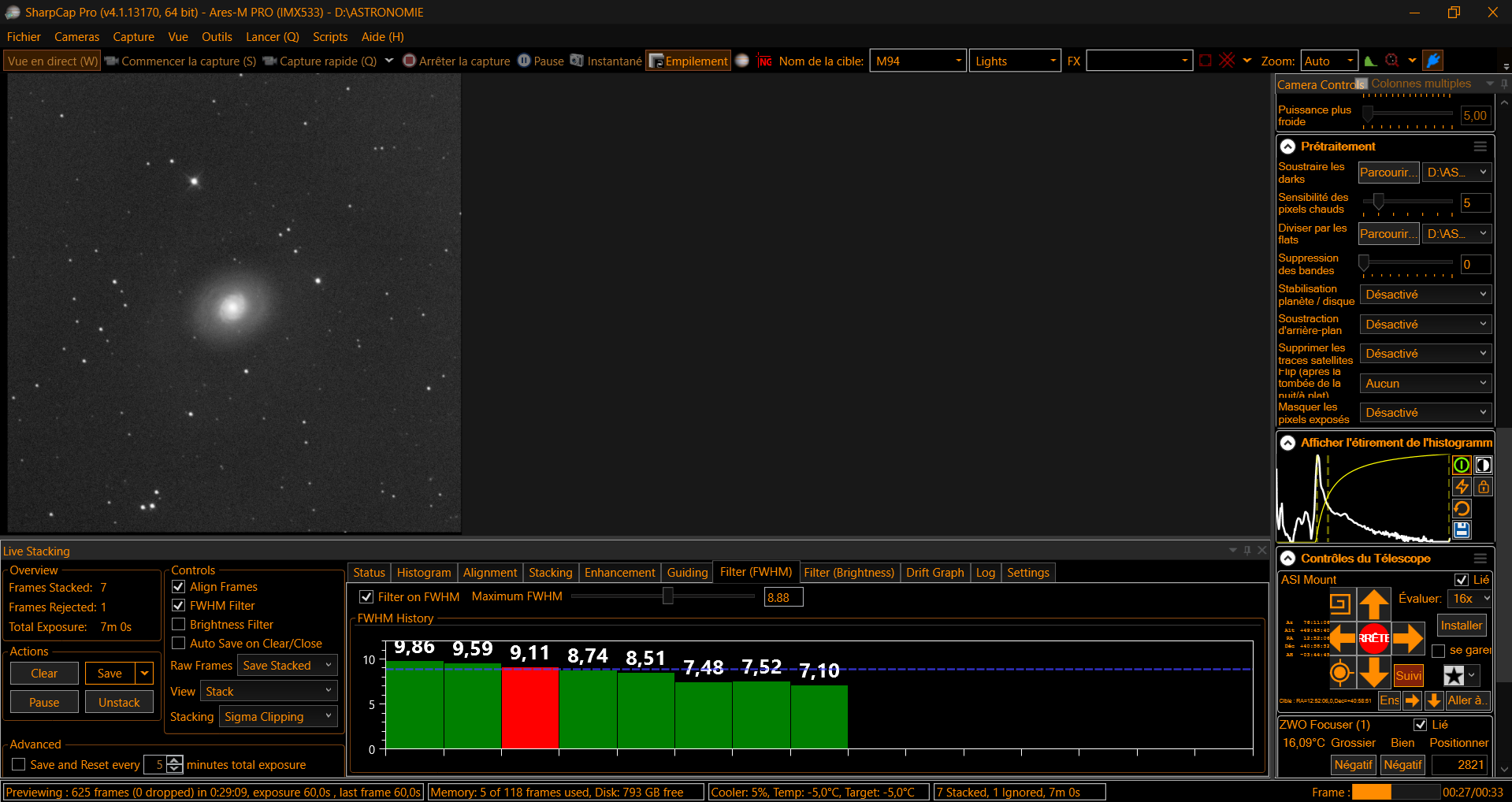The height and width of the screenshot is (802, 1512).
Task: Click the star favorites icon in telescope controls
Action: 1454,675
